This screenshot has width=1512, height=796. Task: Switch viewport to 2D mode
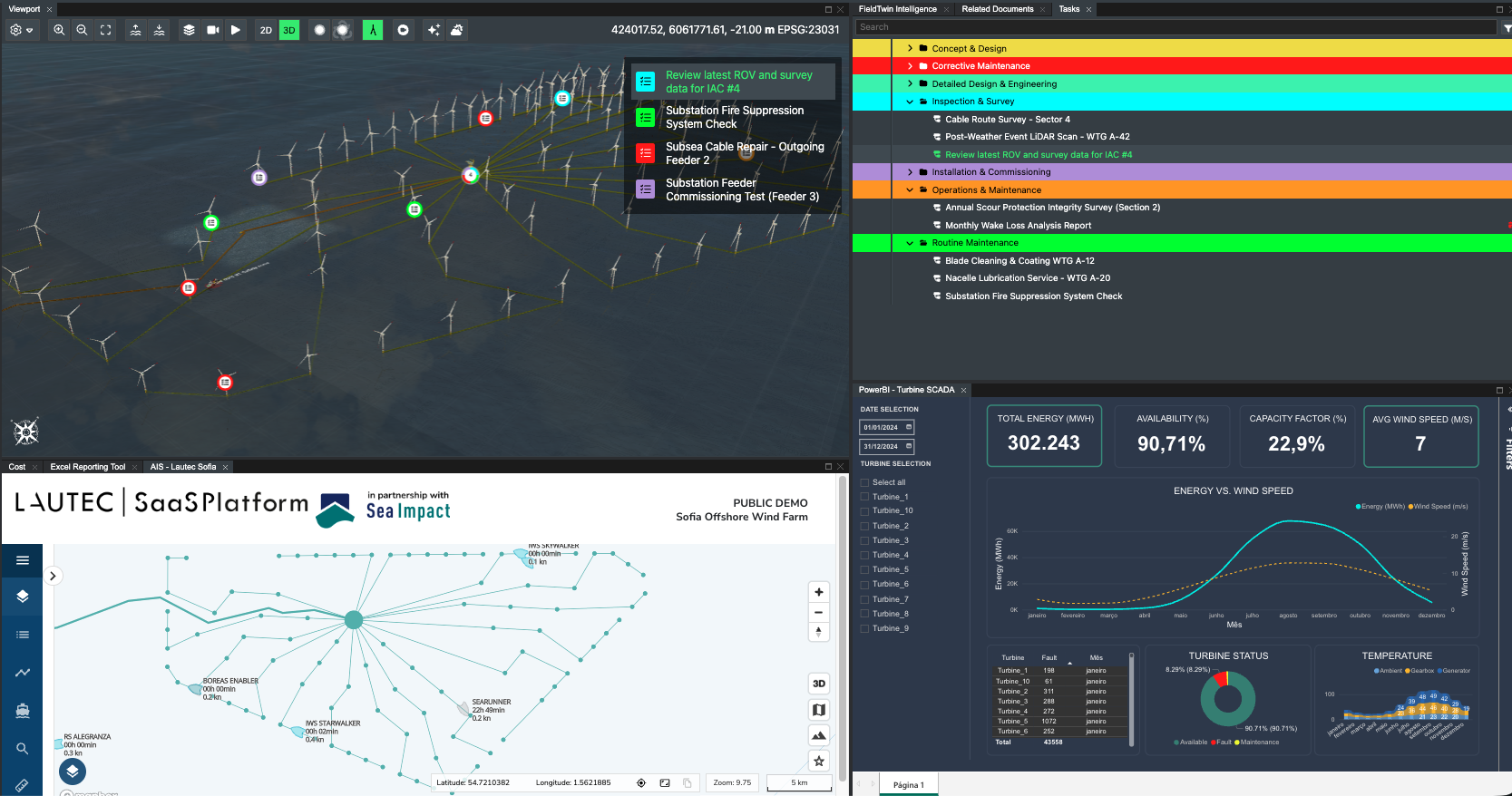266,30
